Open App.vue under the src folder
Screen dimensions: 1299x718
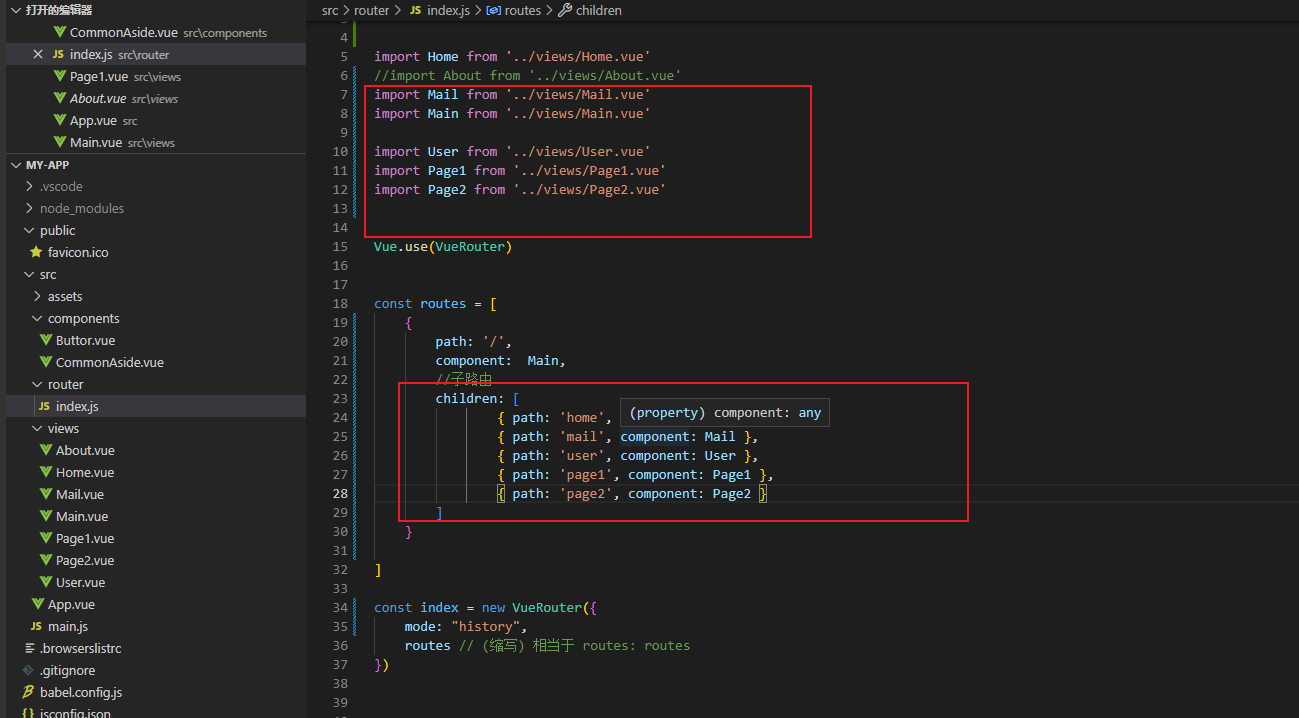71,605
